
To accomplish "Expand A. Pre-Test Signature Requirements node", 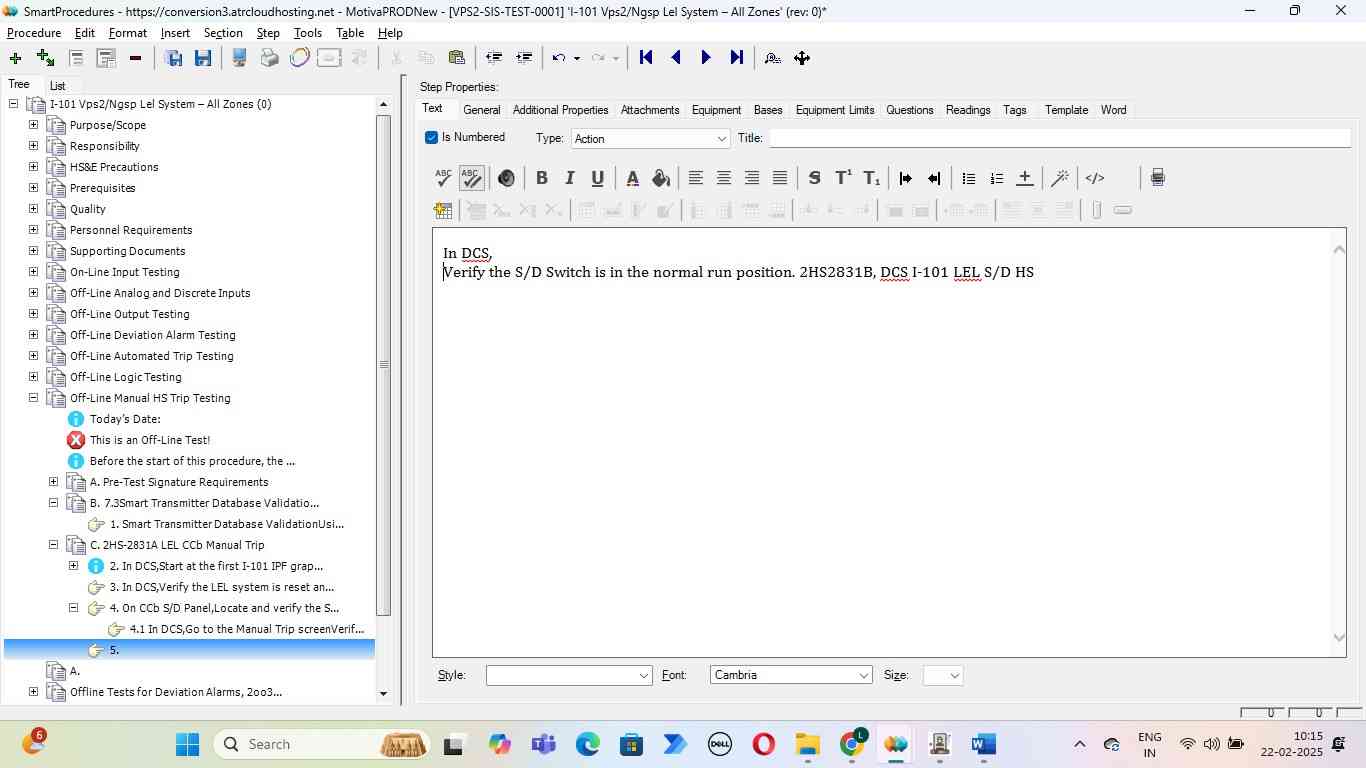I will click(x=53, y=482).
